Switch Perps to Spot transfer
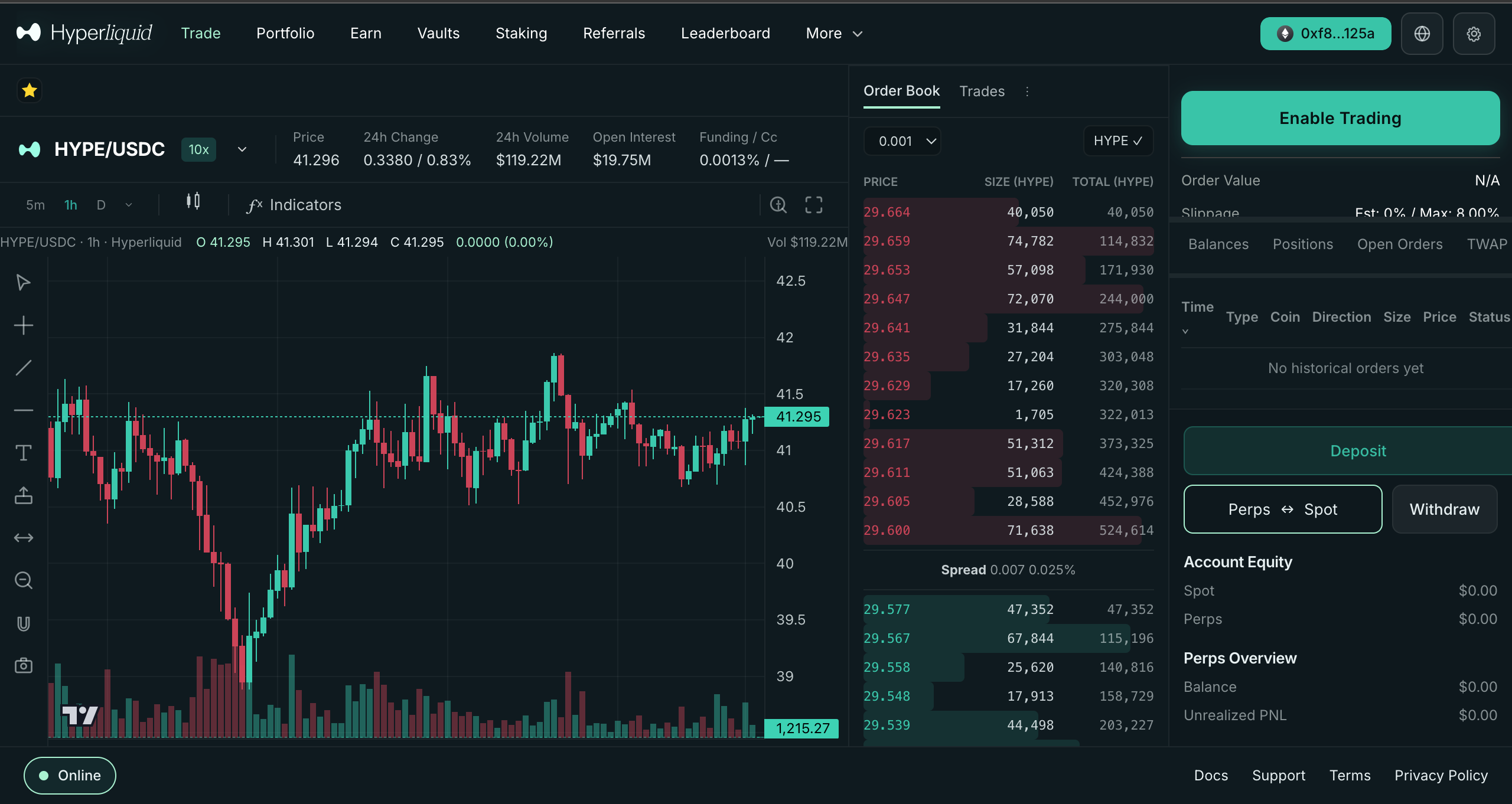Screen dimensions: 1512x804 [x=1282, y=509]
